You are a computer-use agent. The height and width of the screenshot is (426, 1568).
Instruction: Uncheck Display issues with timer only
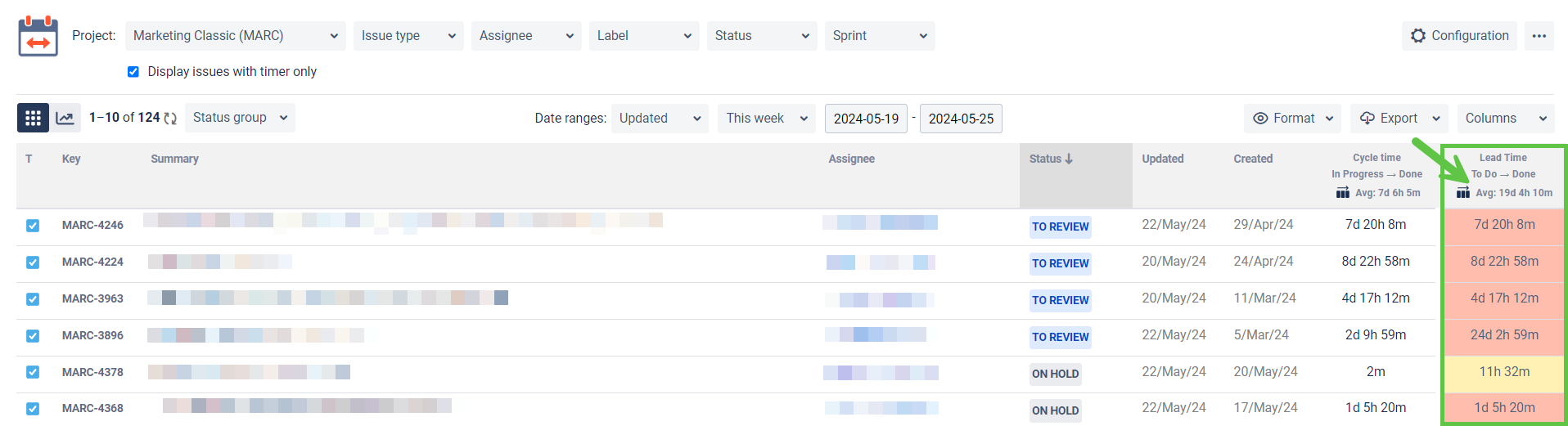(133, 72)
